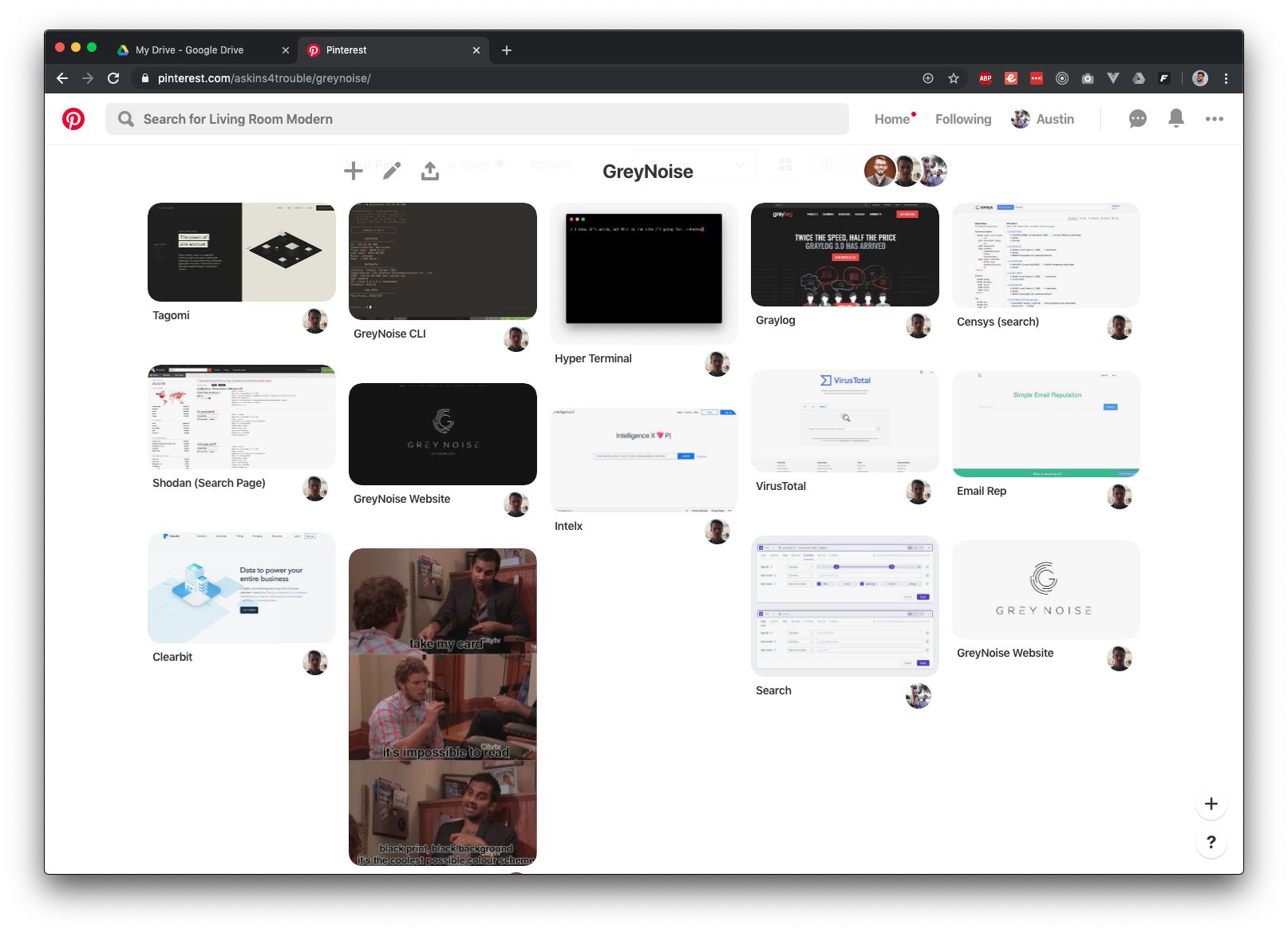Click the GreyNoise board title
Screen dimensions: 1288x933
tap(648, 172)
